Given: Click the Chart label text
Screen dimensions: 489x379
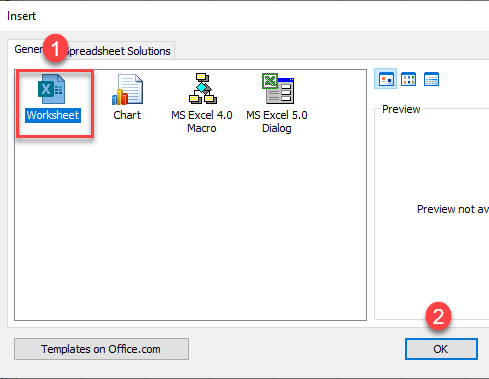Looking at the screenshot, I should click(x=127, y=115).
